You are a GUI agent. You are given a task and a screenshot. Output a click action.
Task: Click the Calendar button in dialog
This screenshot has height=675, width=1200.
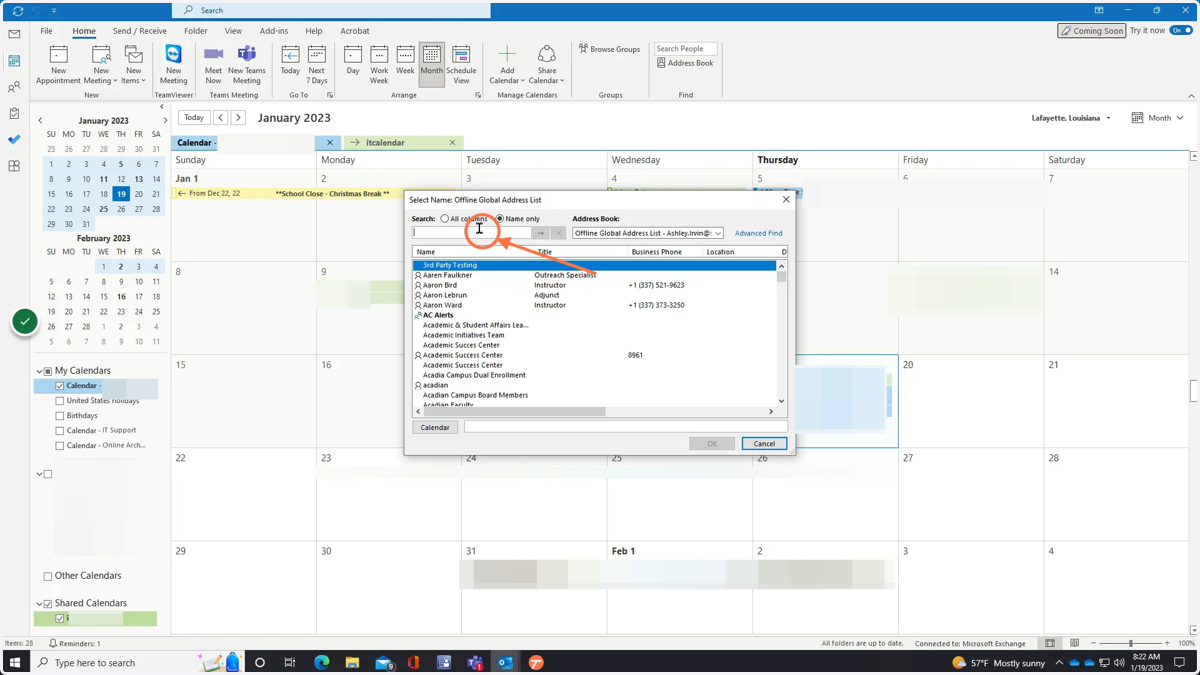coord(435,427)
